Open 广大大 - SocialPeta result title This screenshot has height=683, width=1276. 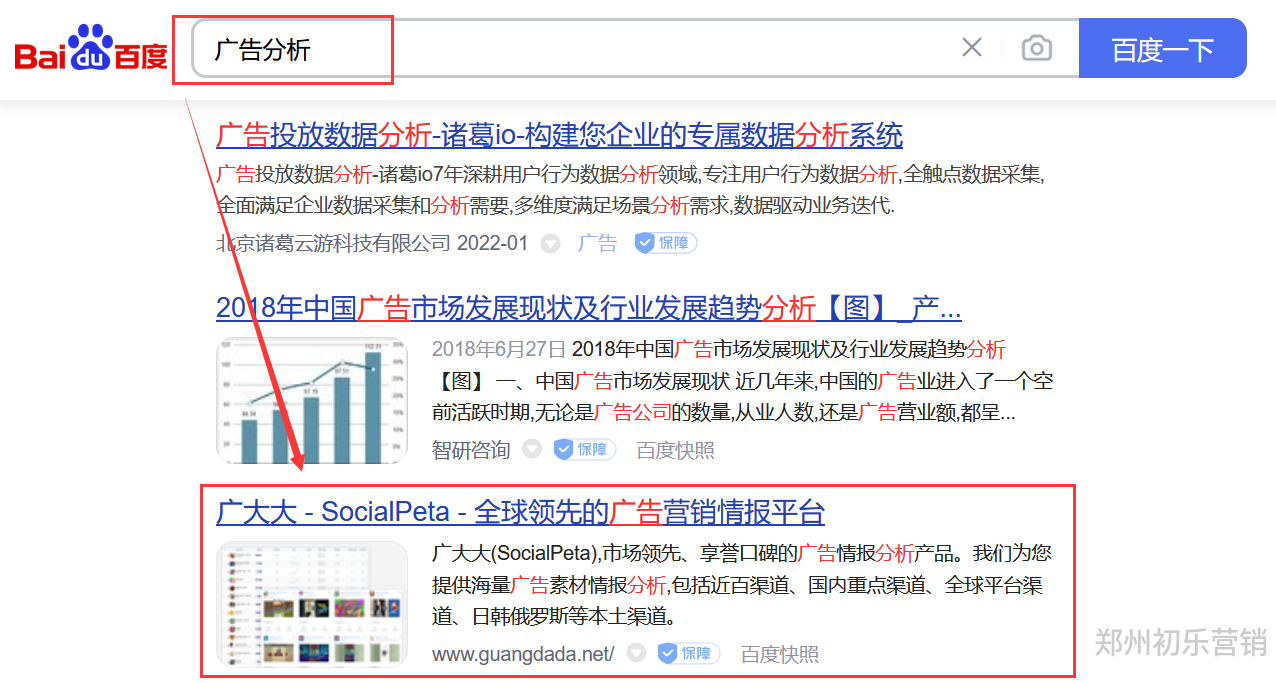coord(521,512)
